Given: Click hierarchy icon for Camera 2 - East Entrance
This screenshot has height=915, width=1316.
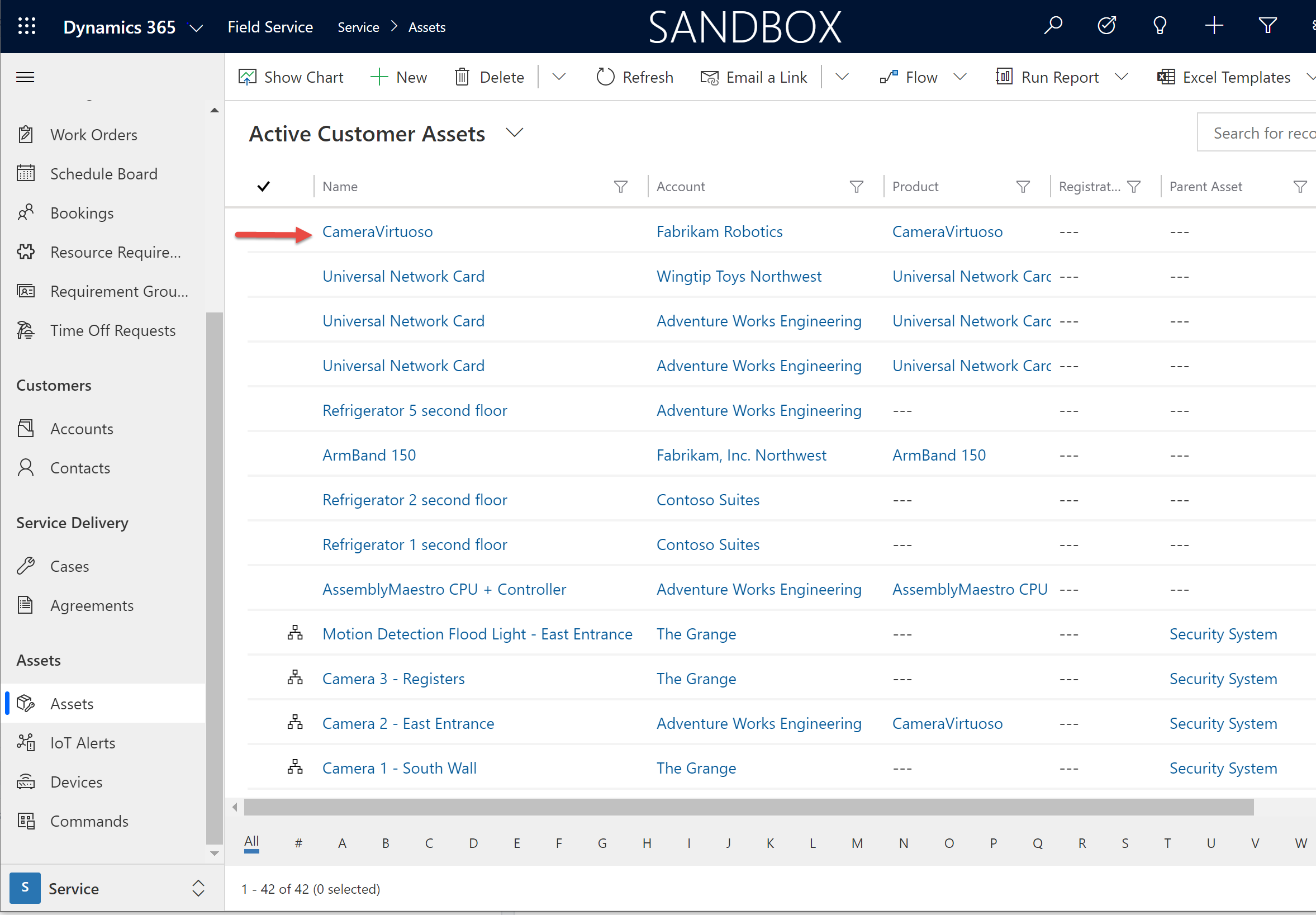Looking at the screenshot, I should 295,722.
